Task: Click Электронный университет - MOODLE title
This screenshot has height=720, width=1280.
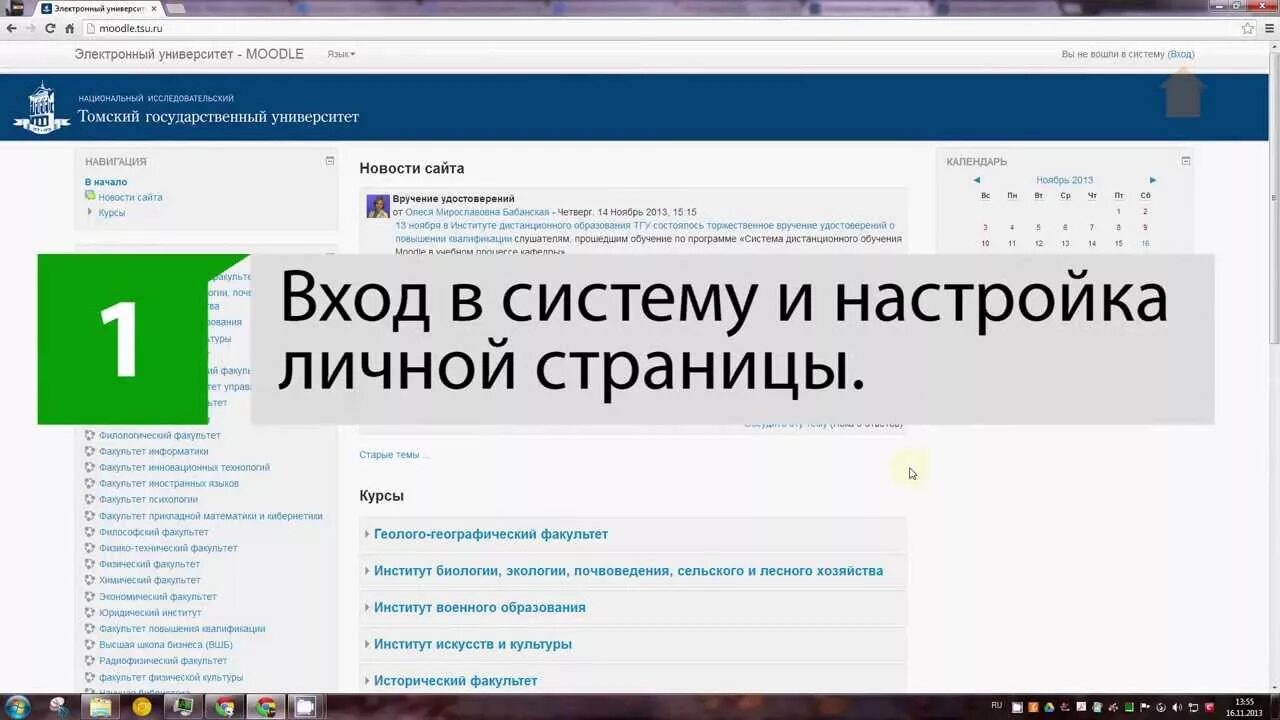Action: (189, 54)
